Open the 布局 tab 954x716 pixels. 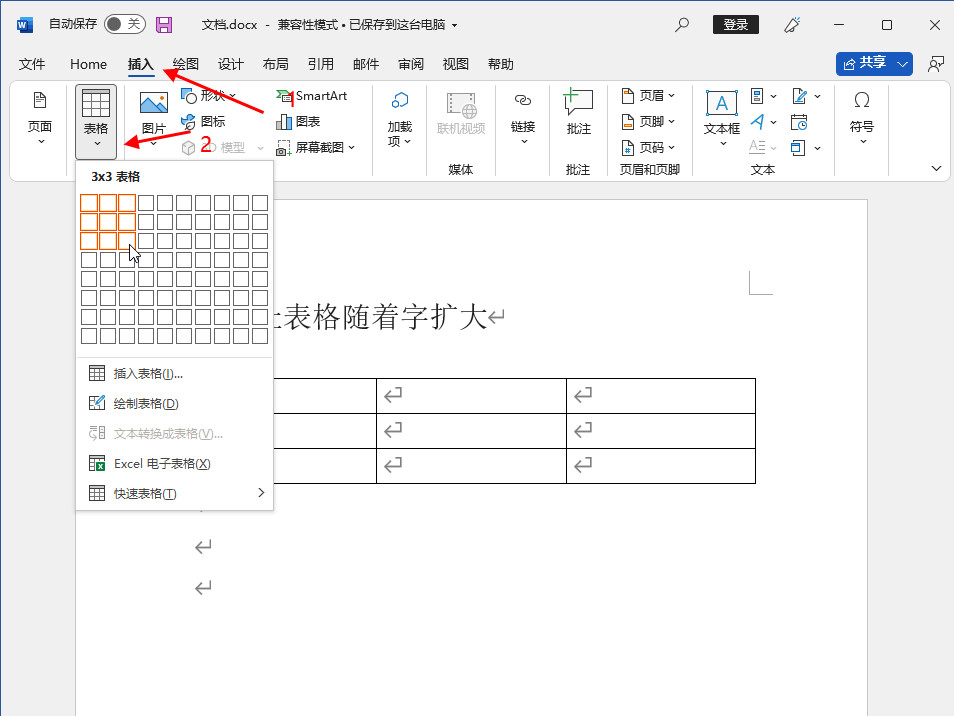(276, 64)
